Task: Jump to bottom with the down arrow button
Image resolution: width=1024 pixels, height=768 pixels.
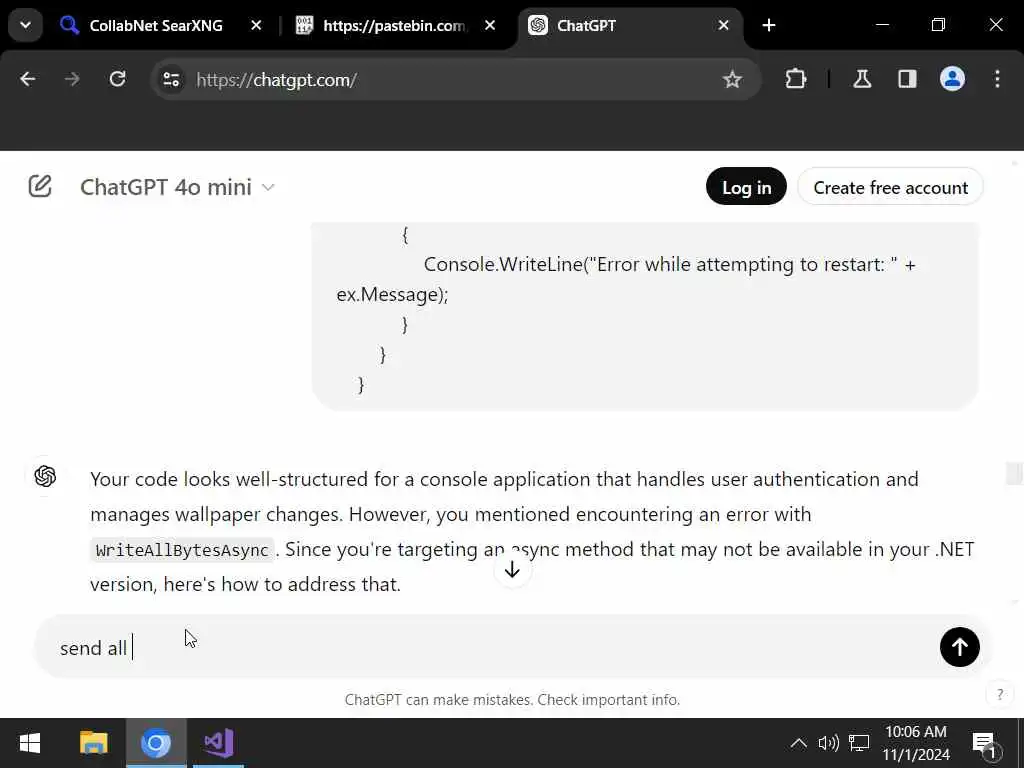Action: pos(513,569)
